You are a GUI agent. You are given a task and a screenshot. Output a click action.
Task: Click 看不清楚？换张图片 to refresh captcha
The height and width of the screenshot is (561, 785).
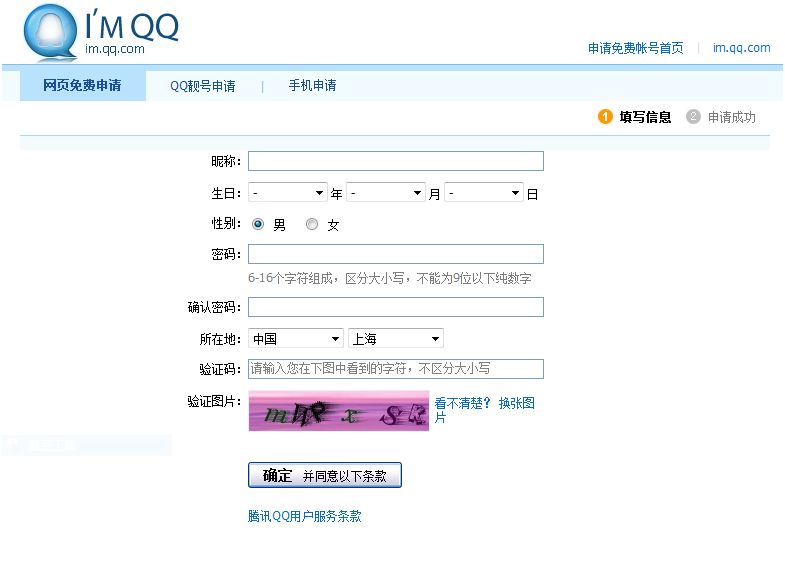[x=485, y=410]
